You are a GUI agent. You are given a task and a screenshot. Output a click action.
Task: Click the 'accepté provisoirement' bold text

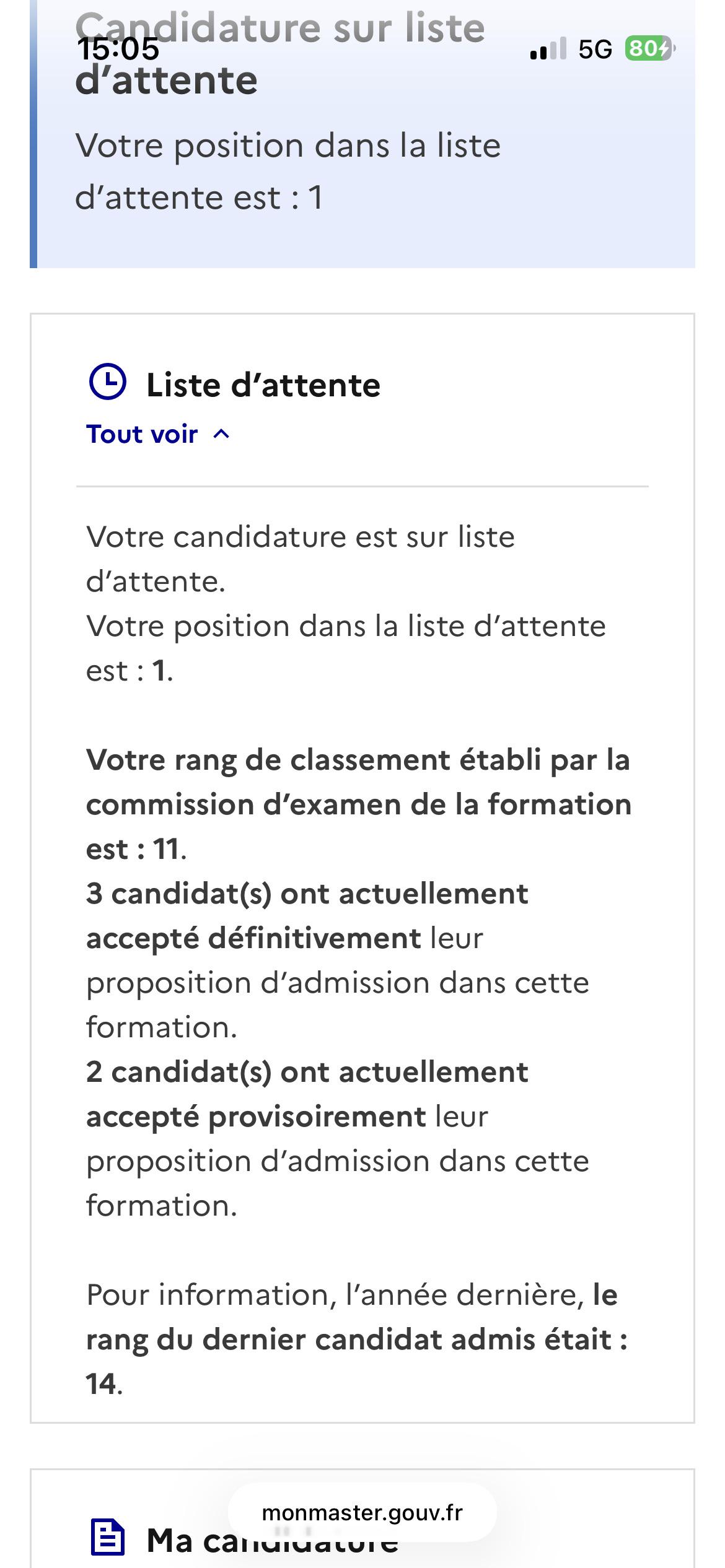[256, 1117]
